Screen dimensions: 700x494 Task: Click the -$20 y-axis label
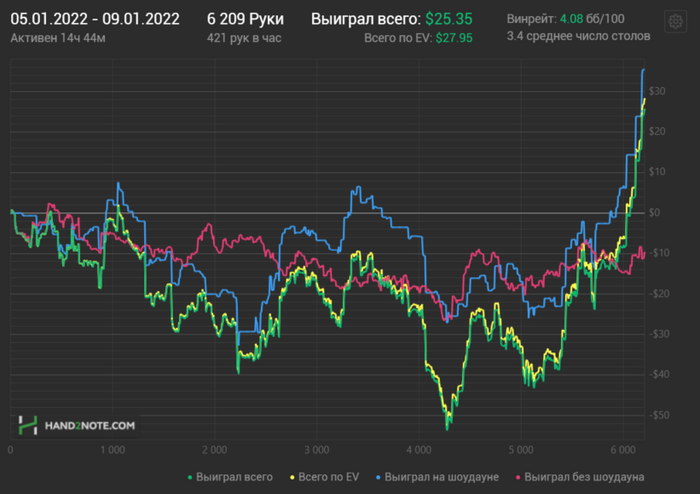659,294
